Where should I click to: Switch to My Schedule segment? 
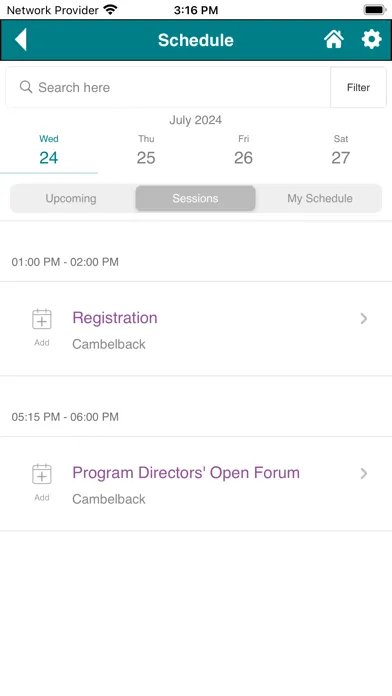(320, 198)
